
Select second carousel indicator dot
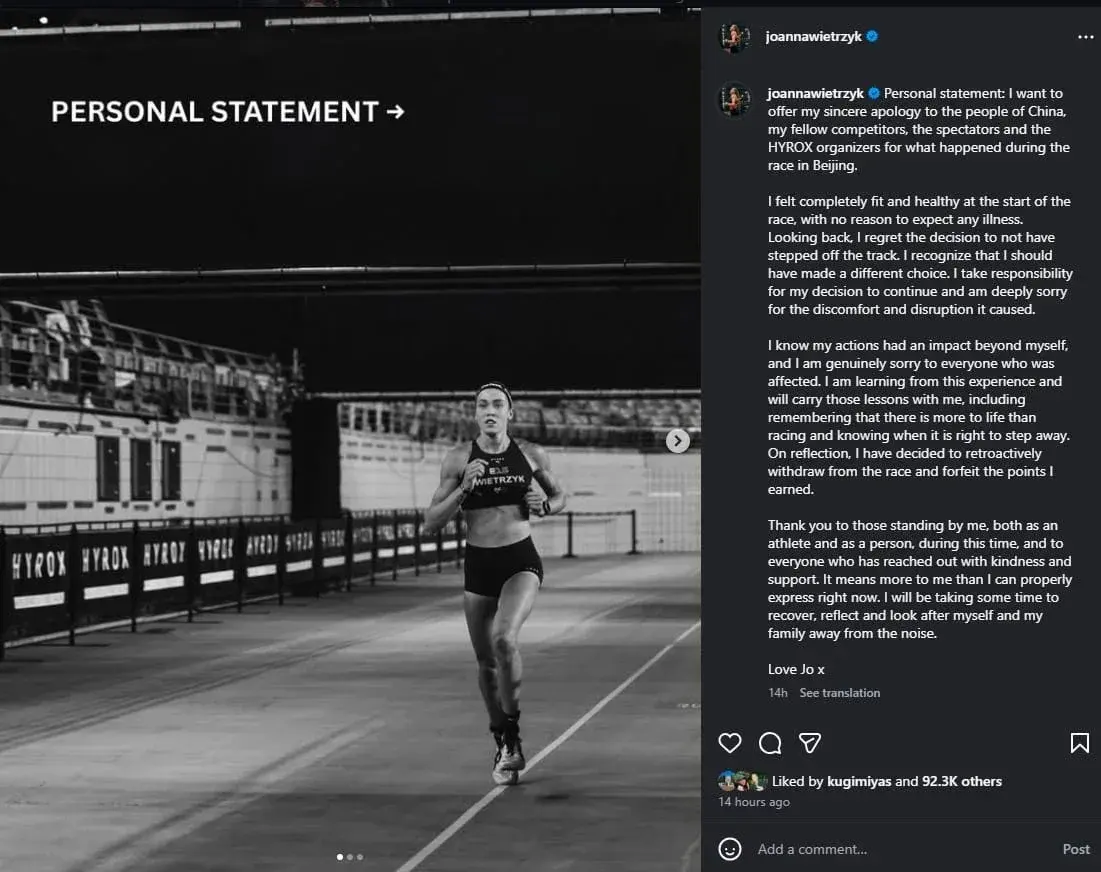tap(350, 857)
